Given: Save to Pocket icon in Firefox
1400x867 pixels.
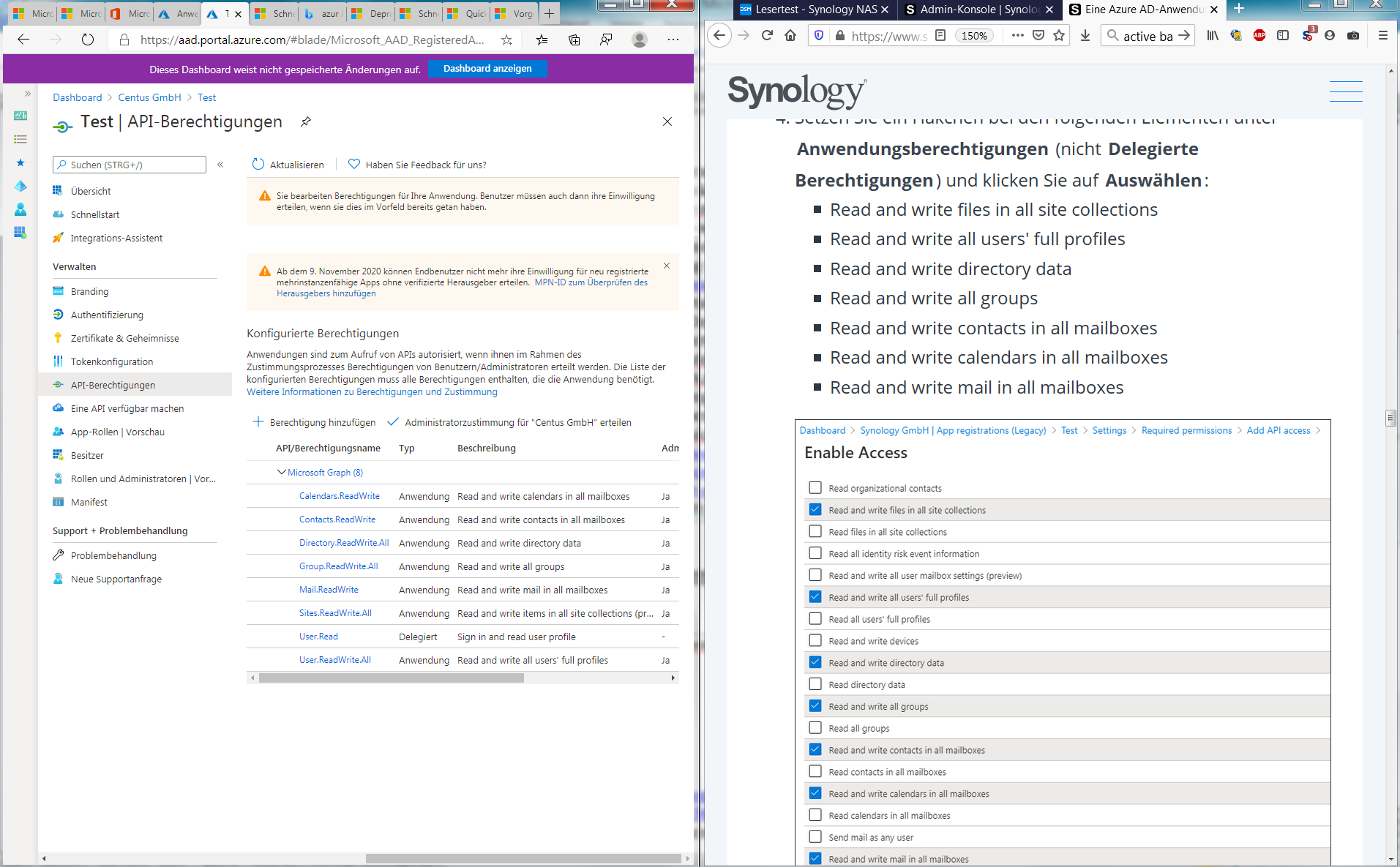Looking at the screenshot, I should point(1038,35).
